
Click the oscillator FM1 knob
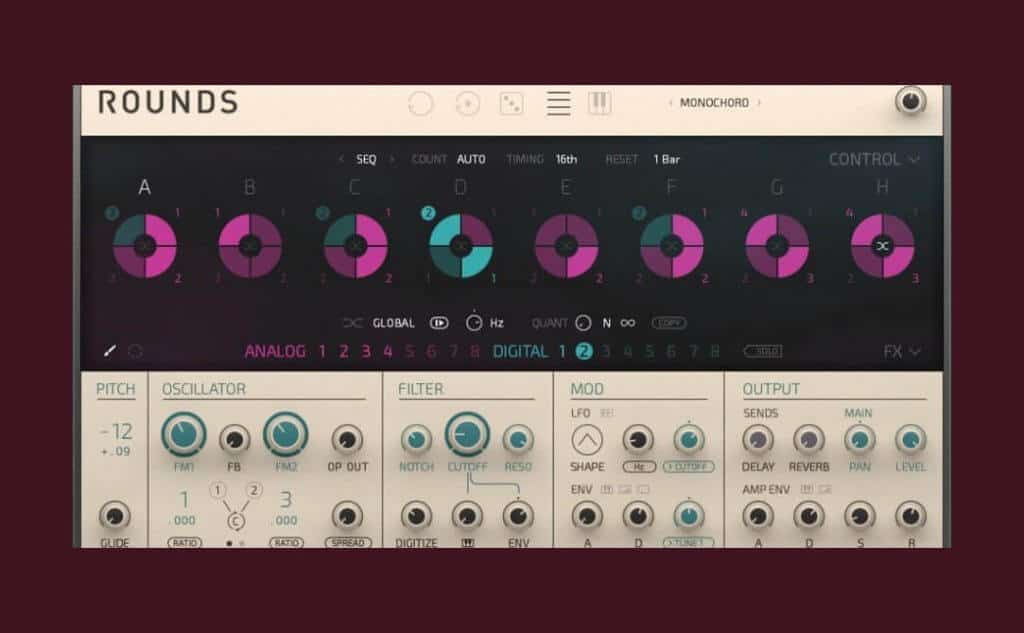point(184,434)
